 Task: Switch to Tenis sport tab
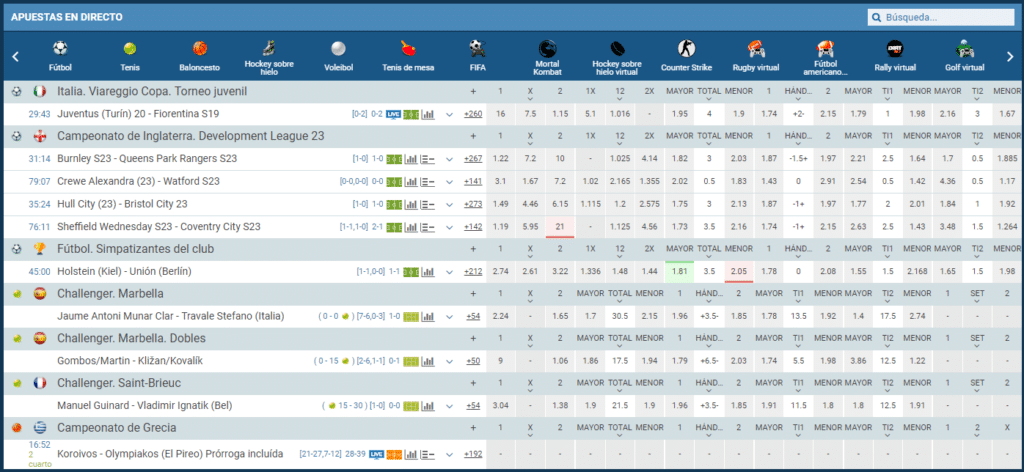[x=130, y=55]
